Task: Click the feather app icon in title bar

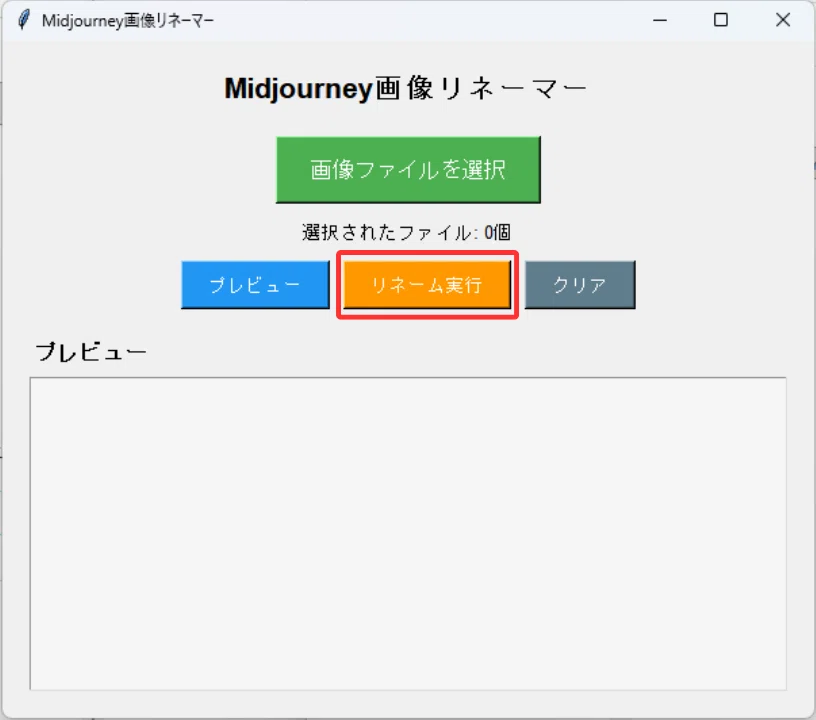Action: [x=23, y=20]
